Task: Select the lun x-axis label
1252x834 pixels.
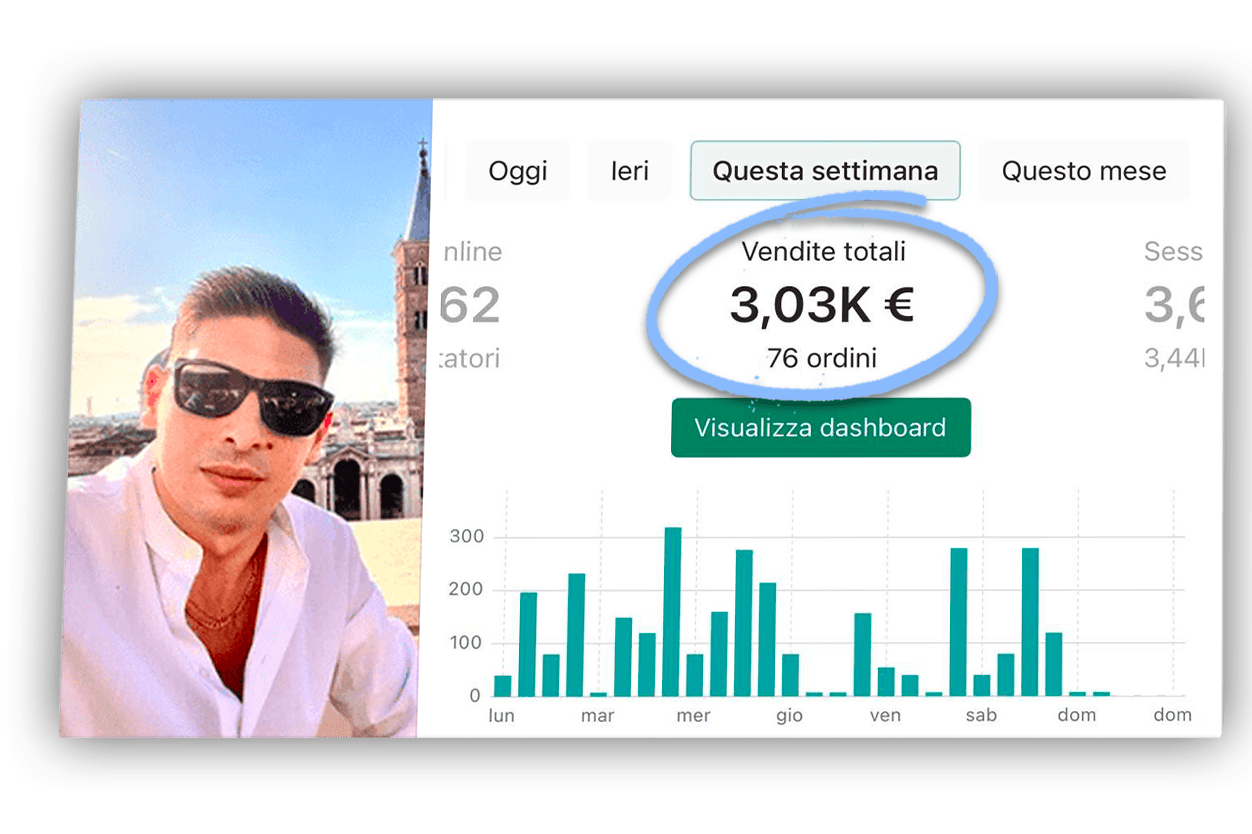Action: tap(501, 715)
